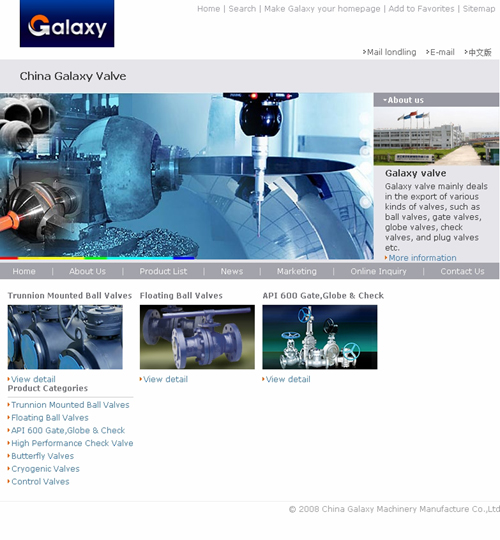Open the Online Inquiry menu item
Screen dimensions: 500x540
coord(378,271)
